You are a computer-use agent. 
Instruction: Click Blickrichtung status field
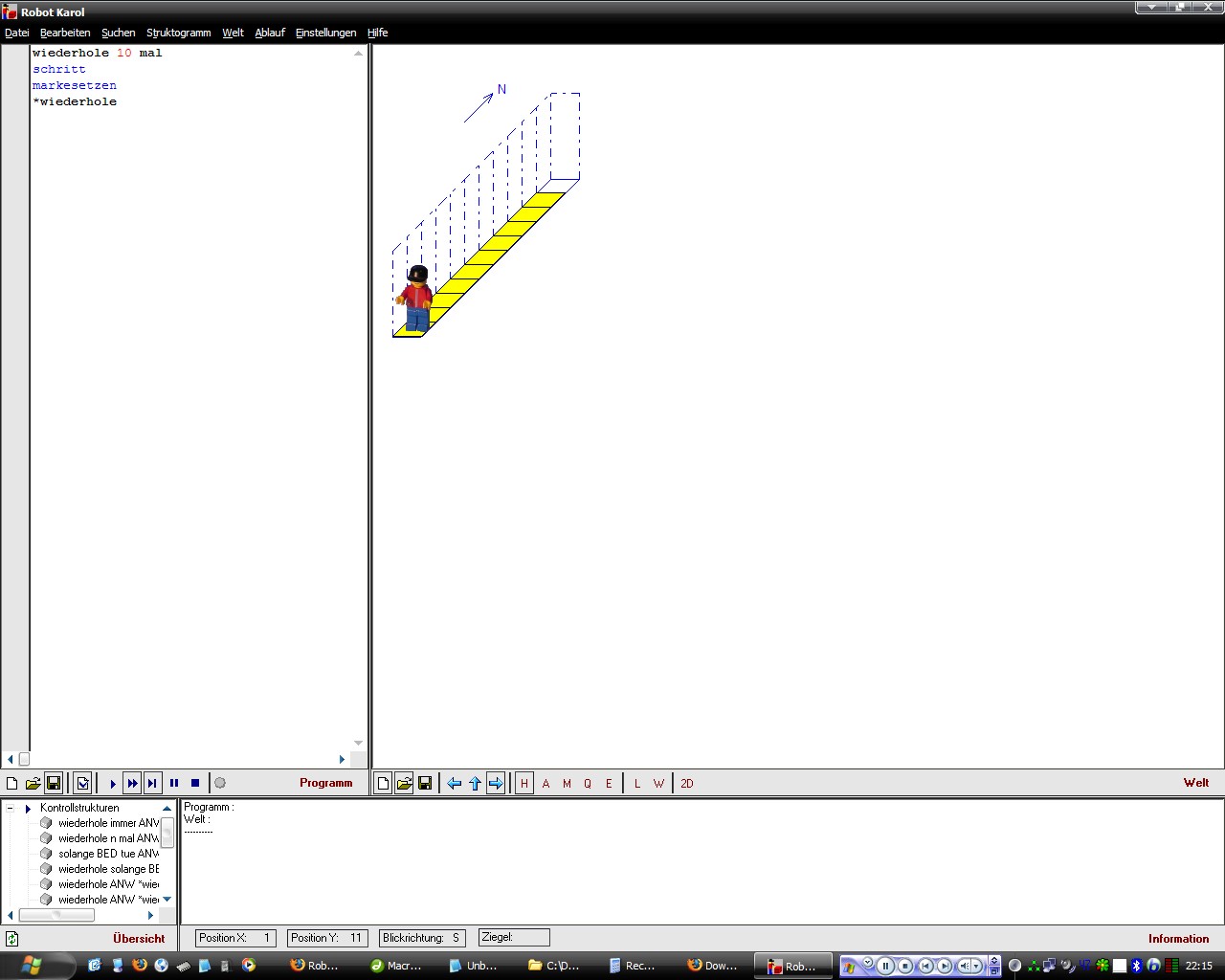click(x=423, y=938)
